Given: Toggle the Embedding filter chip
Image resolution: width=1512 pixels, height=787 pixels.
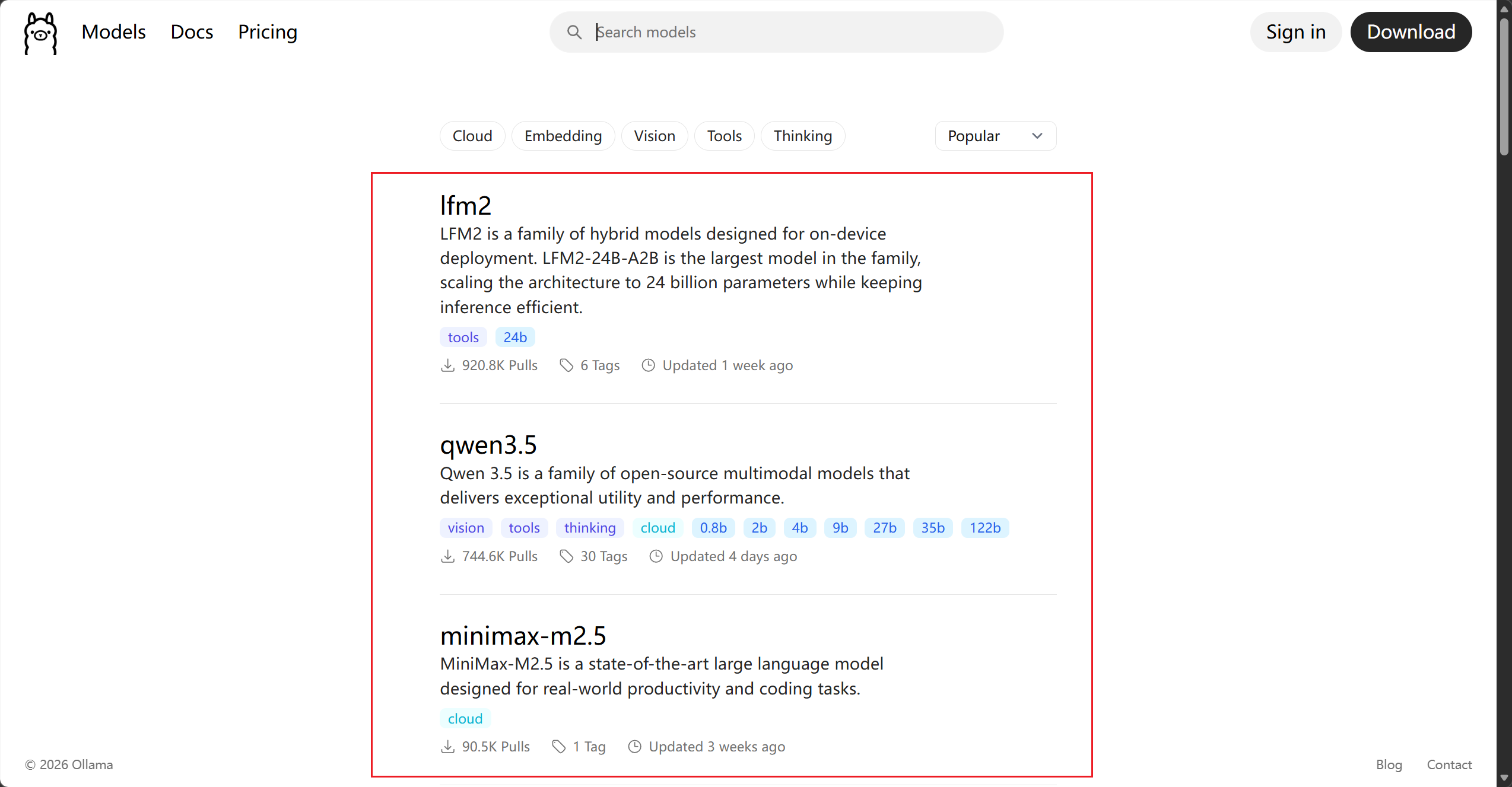Looking at the screenshot, I should 563,136.
